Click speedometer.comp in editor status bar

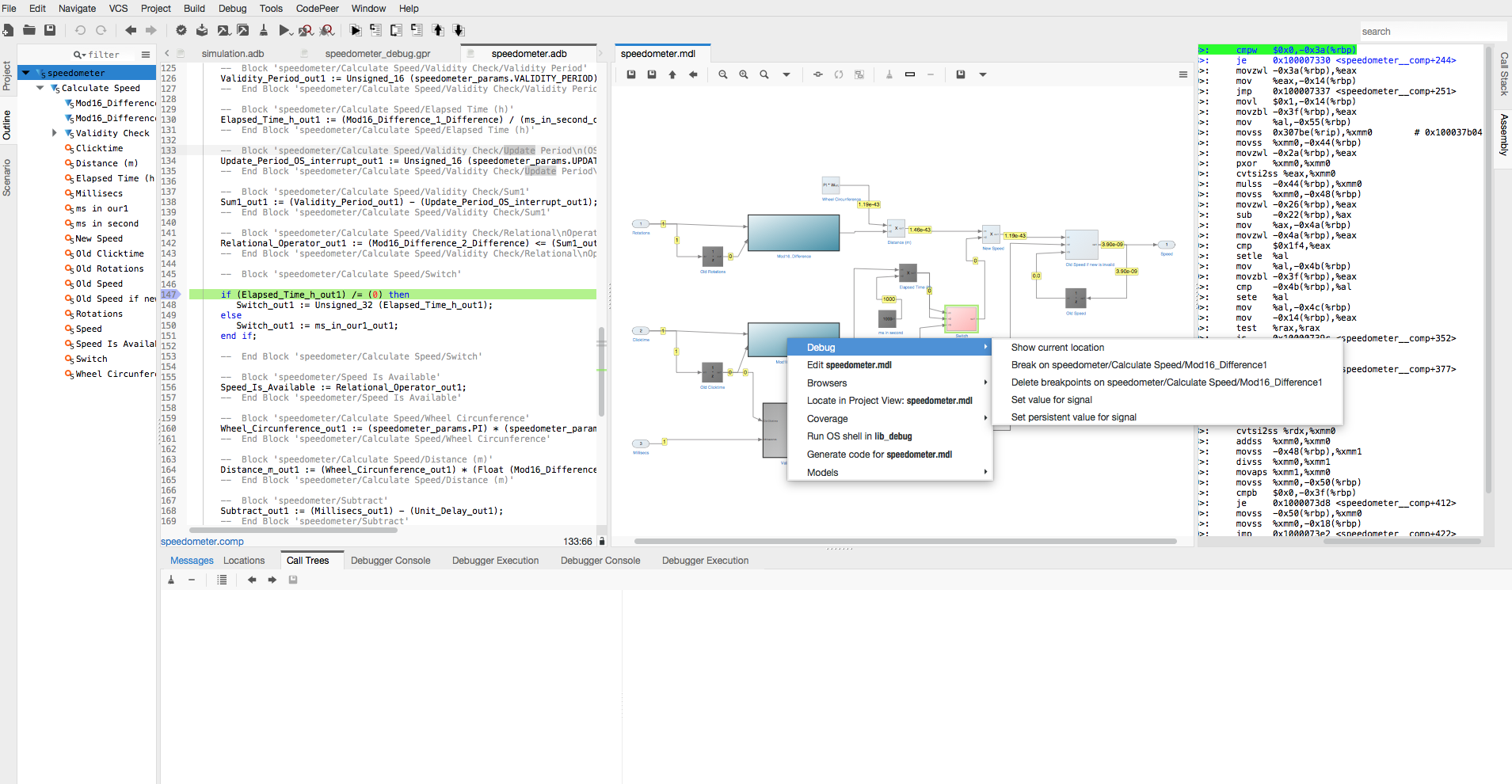tap(202, 542)
